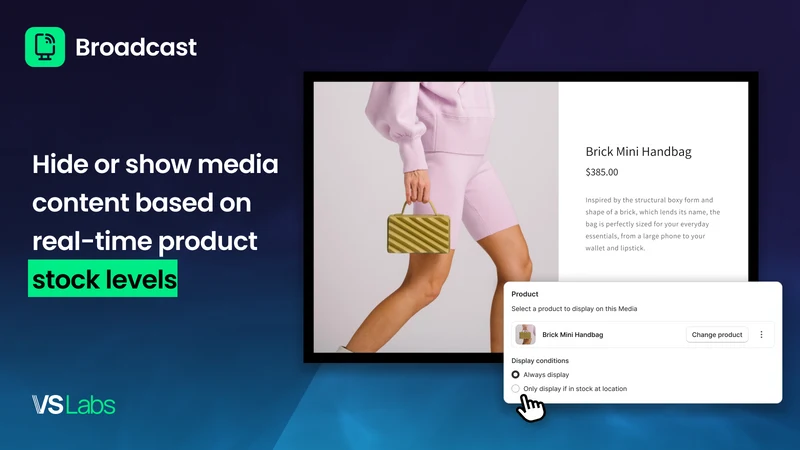
Task: Click the green Broadcast app logo icon
Action: tap(45, 47)
